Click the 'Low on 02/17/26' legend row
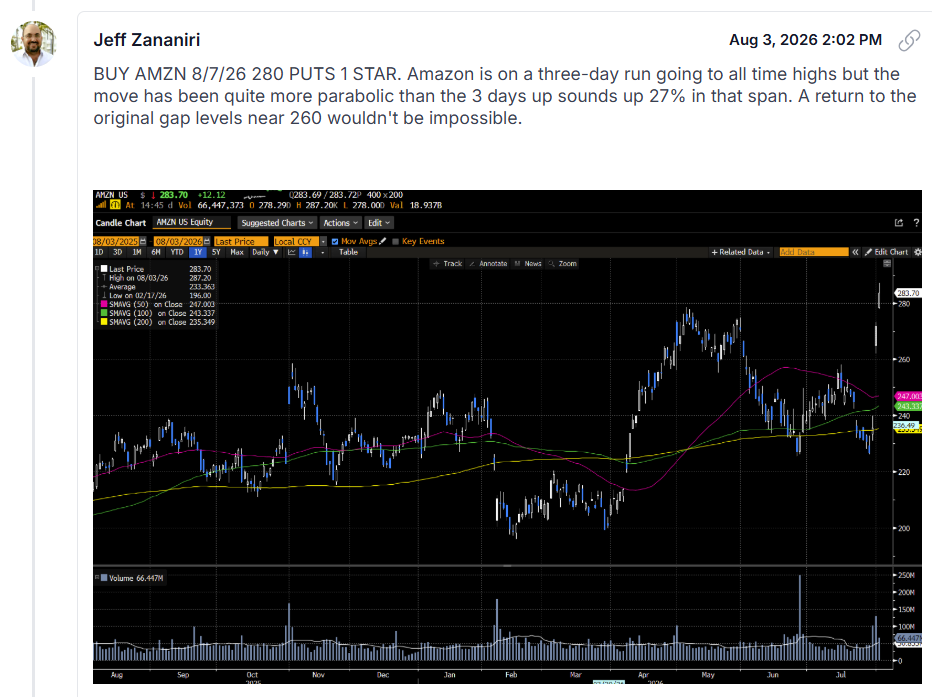Viewport: 932px width, 697px height. 157,295
